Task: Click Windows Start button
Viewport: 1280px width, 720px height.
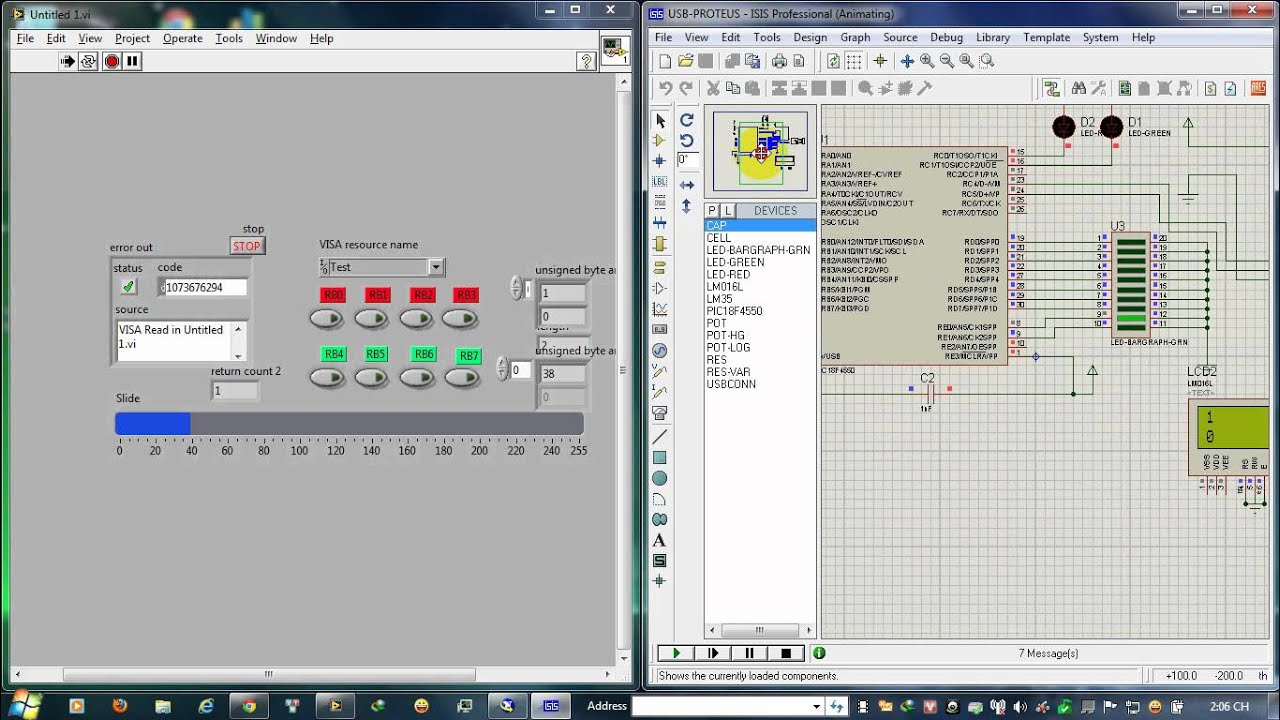Action: tap(23, 704)
